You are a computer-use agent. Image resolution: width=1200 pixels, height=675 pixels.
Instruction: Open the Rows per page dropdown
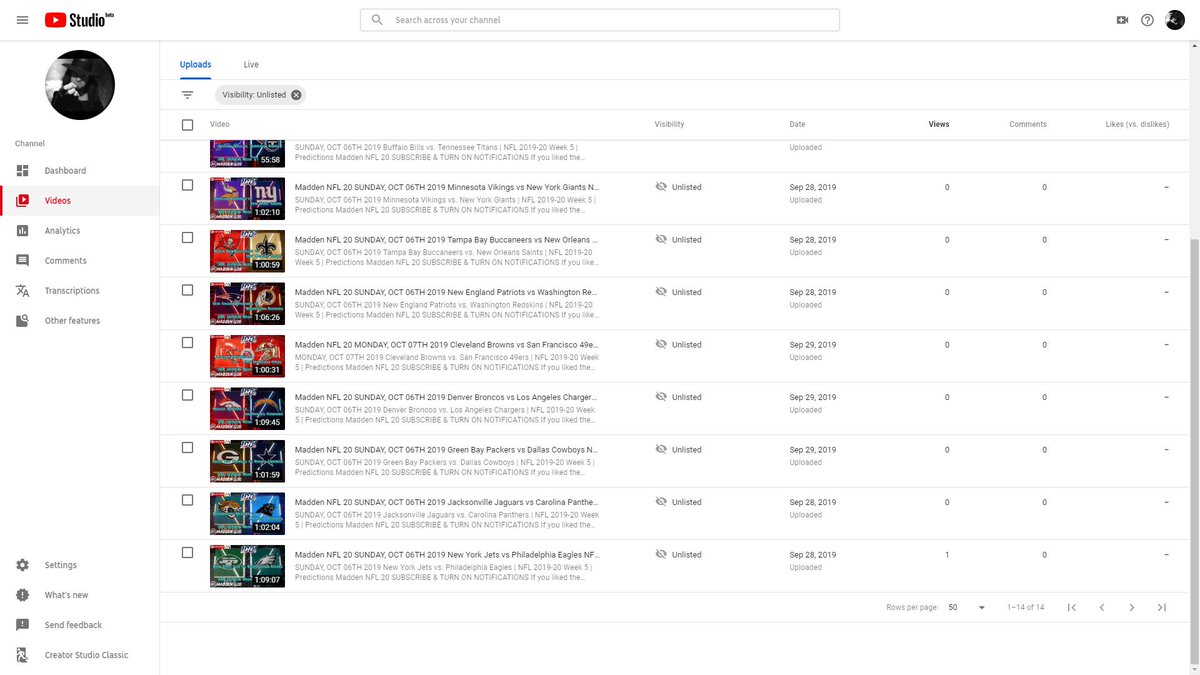[x=966, y=607]
